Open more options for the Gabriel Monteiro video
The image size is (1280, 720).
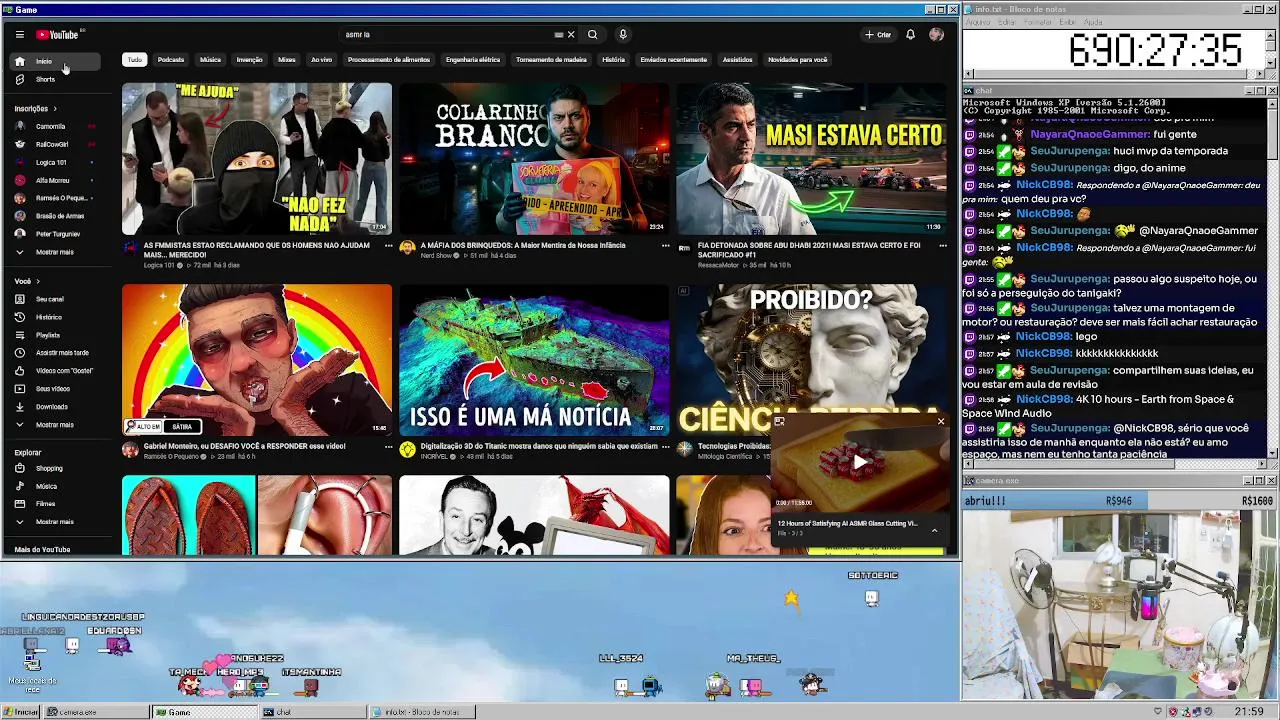tap(388, 446)
